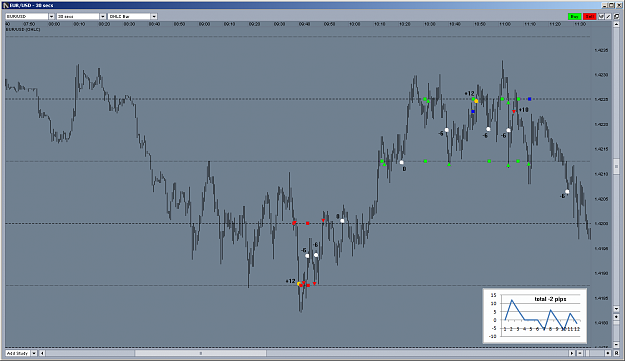The image size is (625, 361).
Task: Click the blue square marker right of 11:10
Action: pyautogui.click(x=530, y=99)
